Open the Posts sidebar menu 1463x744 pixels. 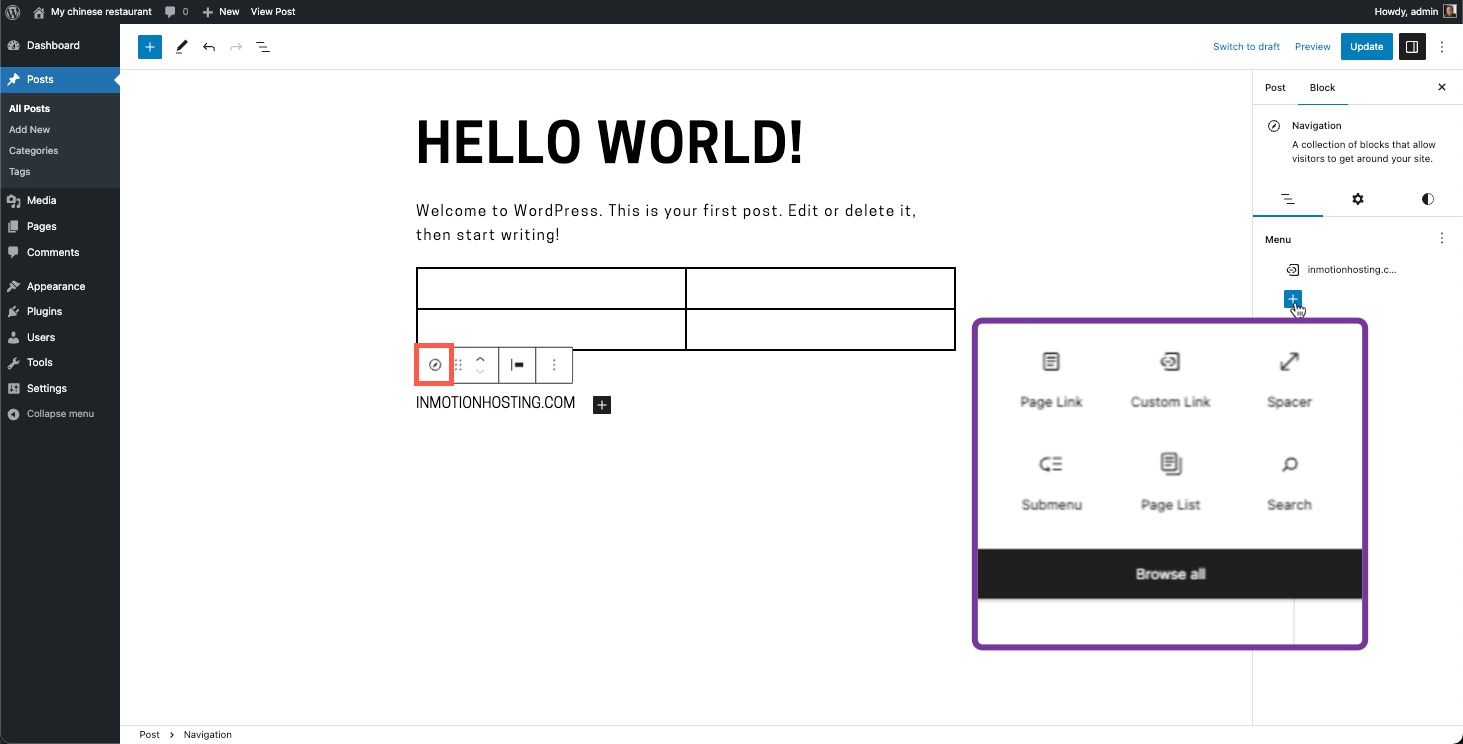click(x=60, y=79)
